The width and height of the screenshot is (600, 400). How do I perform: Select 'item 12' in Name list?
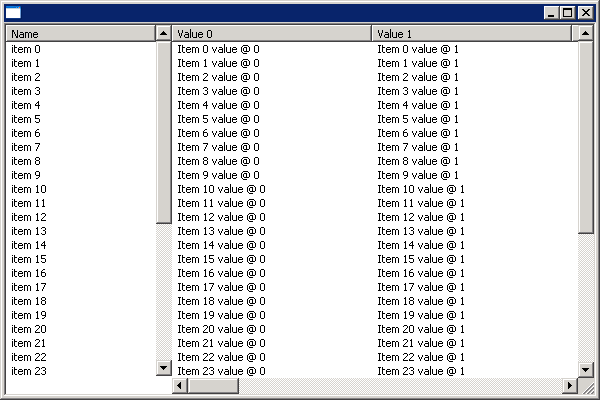pyautogui.click(x=29, y=217)
